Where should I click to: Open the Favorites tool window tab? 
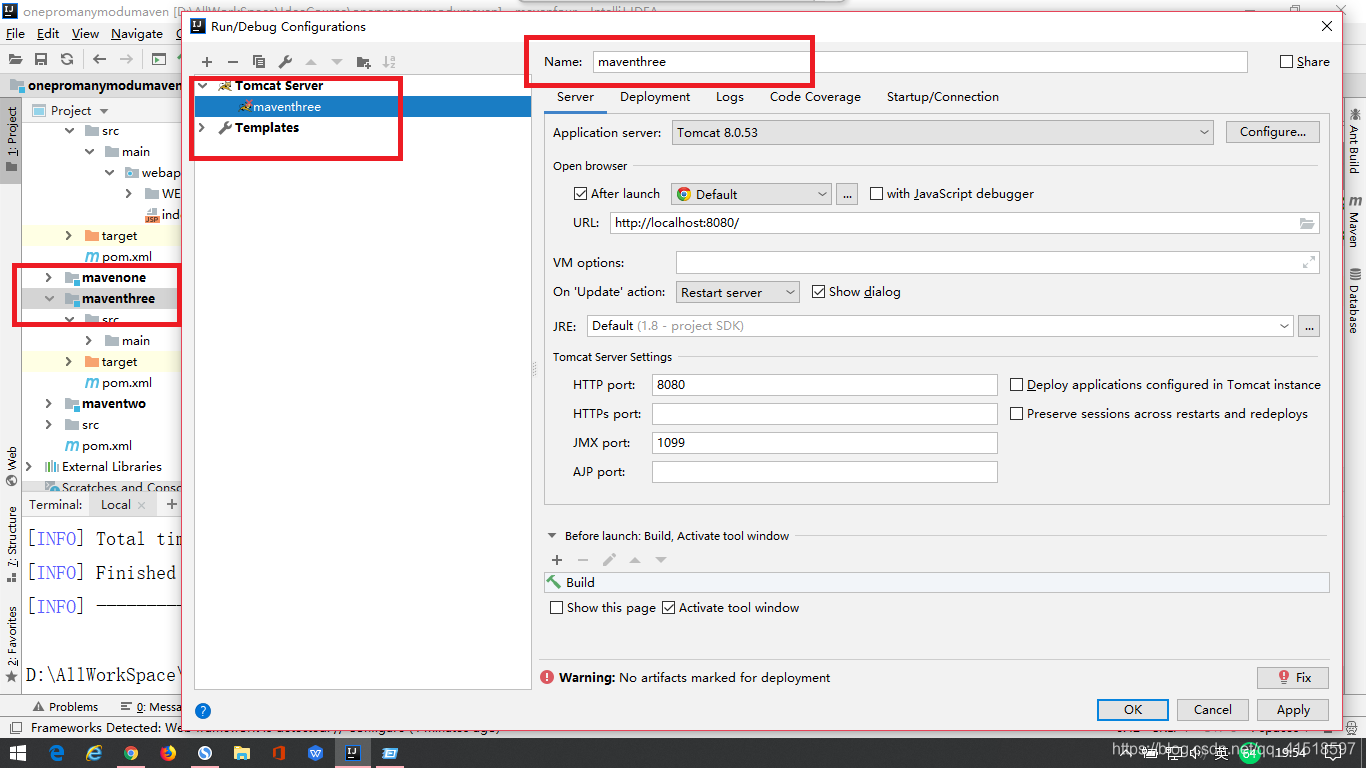pyautogui.click(x=12, y=643)
